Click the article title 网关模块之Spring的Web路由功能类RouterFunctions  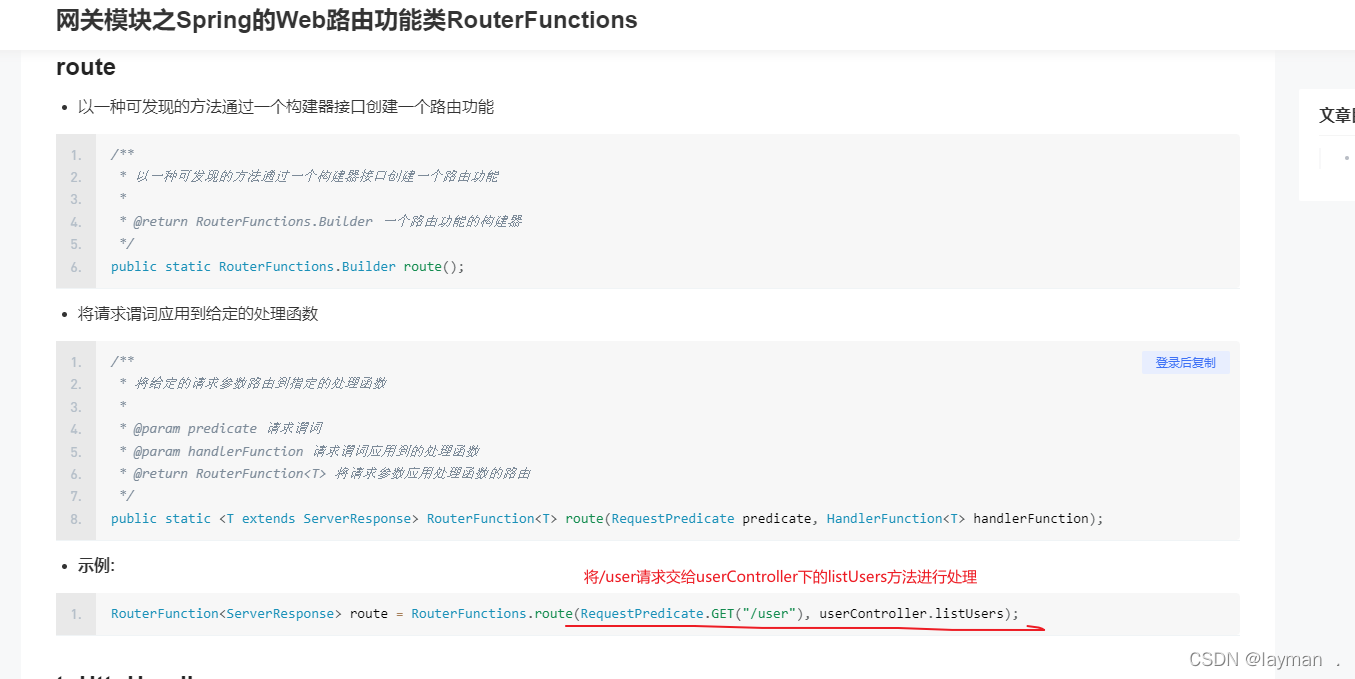[x=347, y=20]
